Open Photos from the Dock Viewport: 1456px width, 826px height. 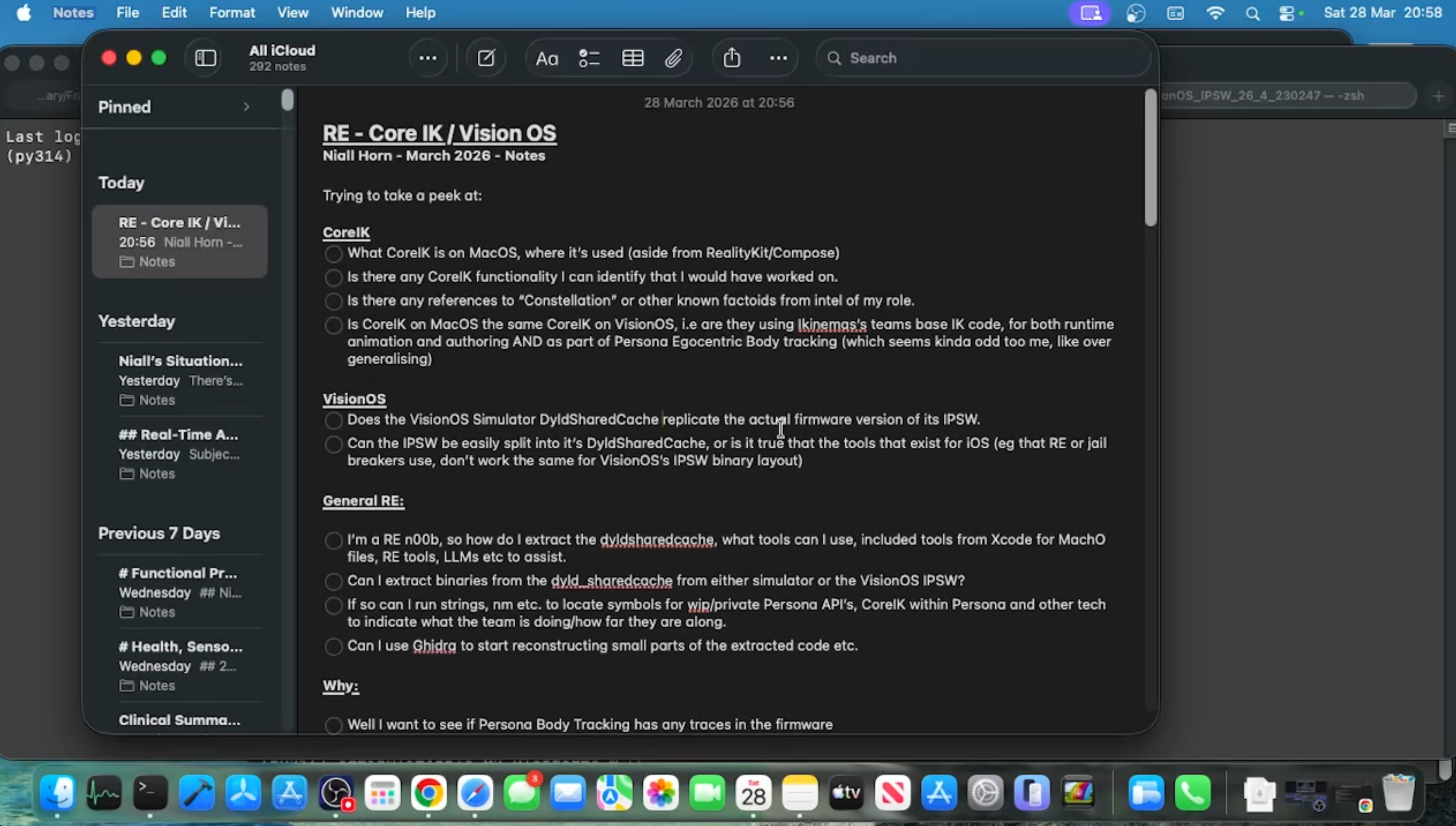[661, 792]
